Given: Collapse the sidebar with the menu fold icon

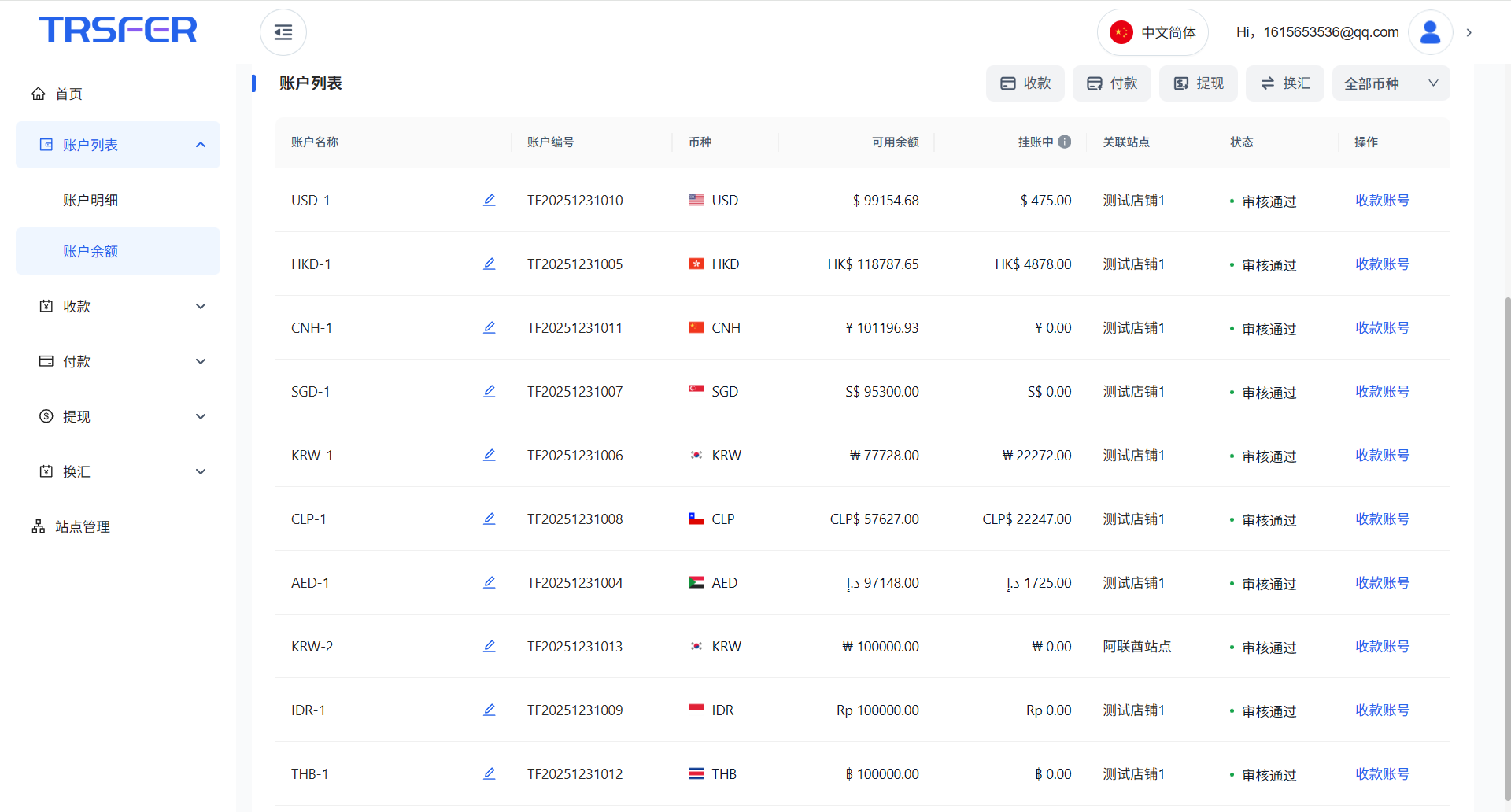Looking at the screenshot, I should [x=283, y=32].
